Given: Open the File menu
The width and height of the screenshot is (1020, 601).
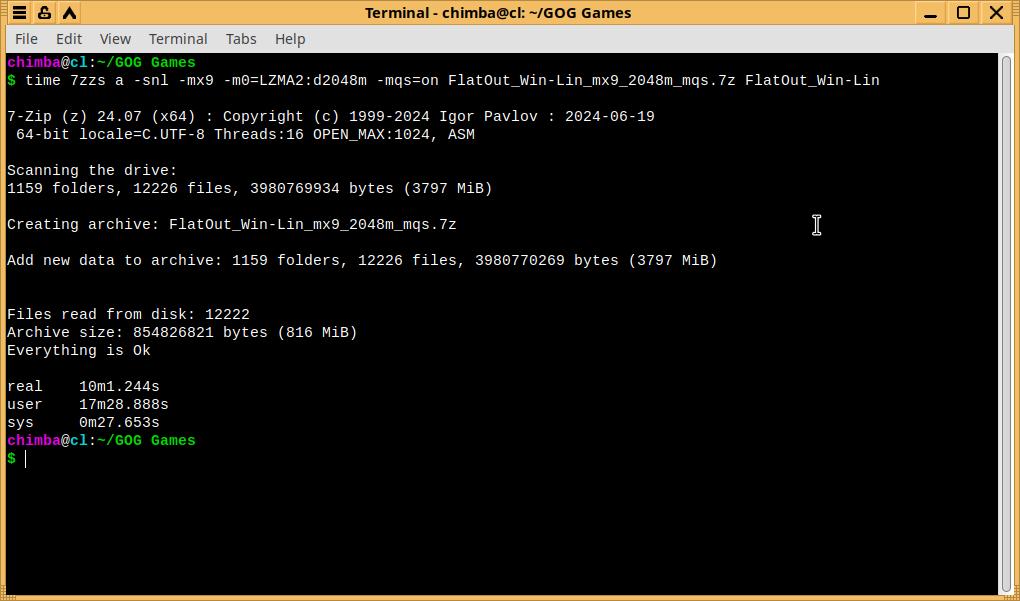Looking at the screenshot, I should [26, 39].
